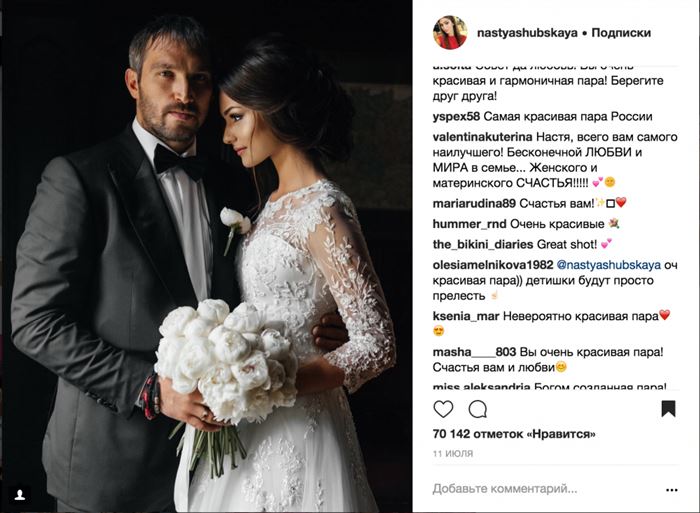Open the yspex58 commenter profile
Viewport: 700px width, 513px height.
(x=456, y=117)
